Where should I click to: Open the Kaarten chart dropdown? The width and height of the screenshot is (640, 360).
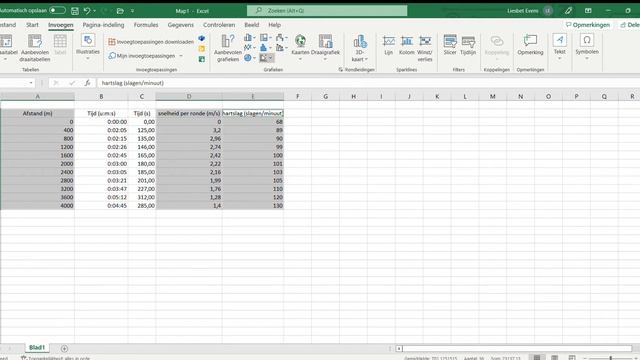(x=300, y=48)
